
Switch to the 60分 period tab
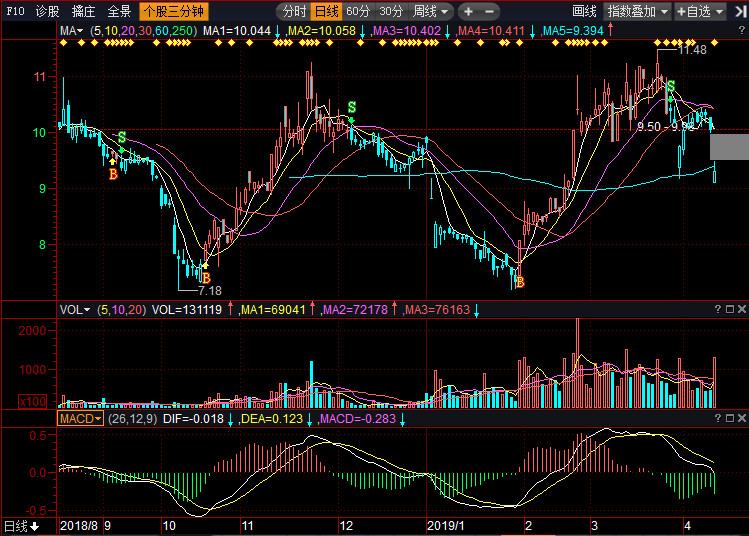click(x=358, y=12)
